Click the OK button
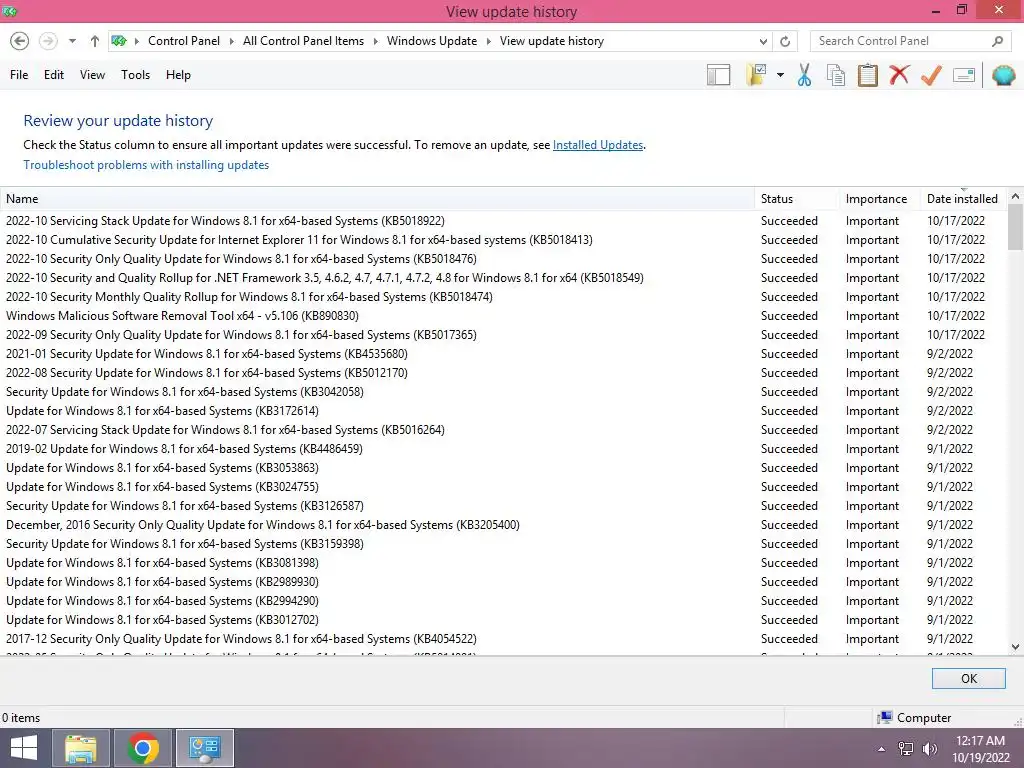This screenshot has width=1024, height=768. point(968,679)
